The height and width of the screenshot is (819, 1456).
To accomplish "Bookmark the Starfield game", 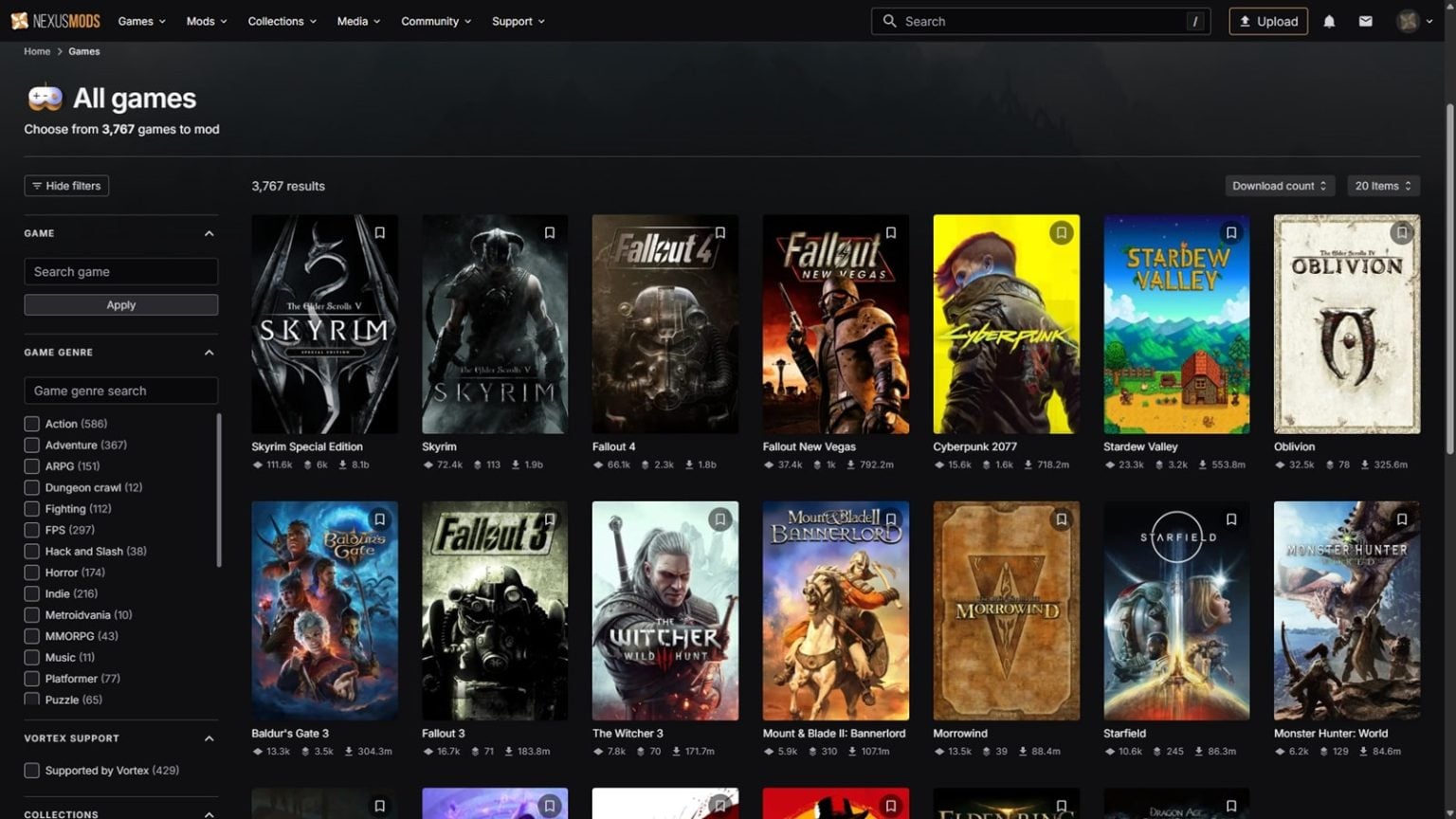I will [1230, 519].
